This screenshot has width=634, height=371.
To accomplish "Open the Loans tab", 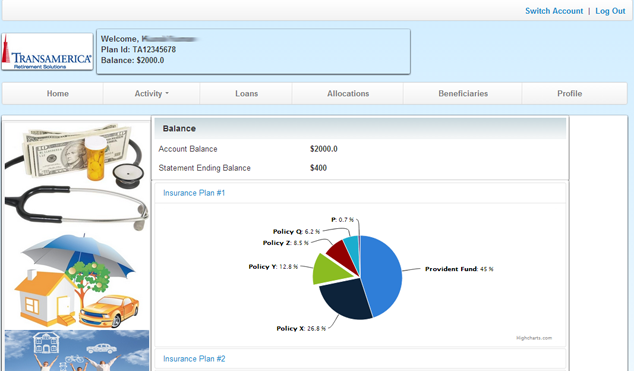I will tap(246, 94).
